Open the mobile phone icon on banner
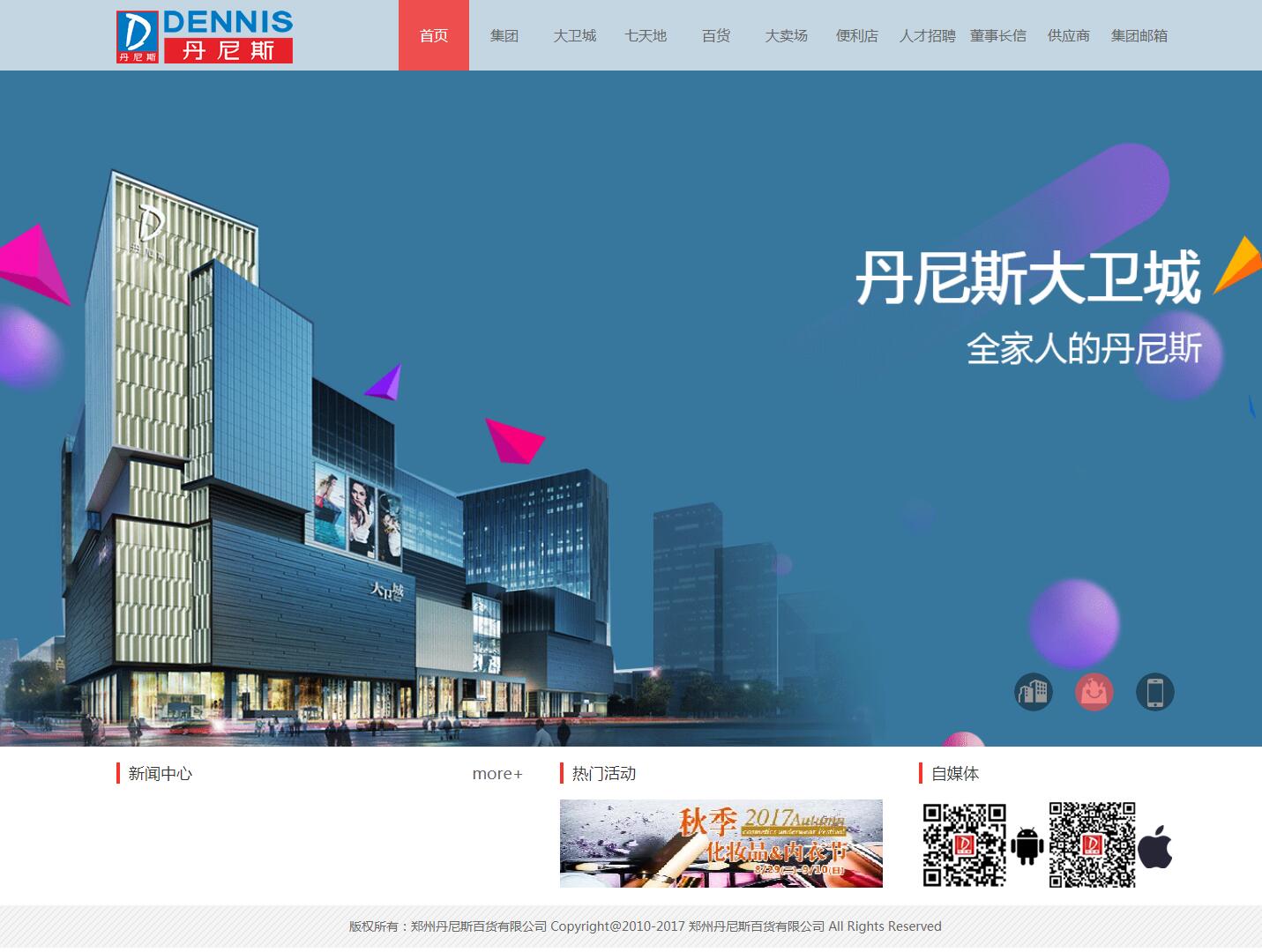1262x952 pixels. pos(1155,692)
